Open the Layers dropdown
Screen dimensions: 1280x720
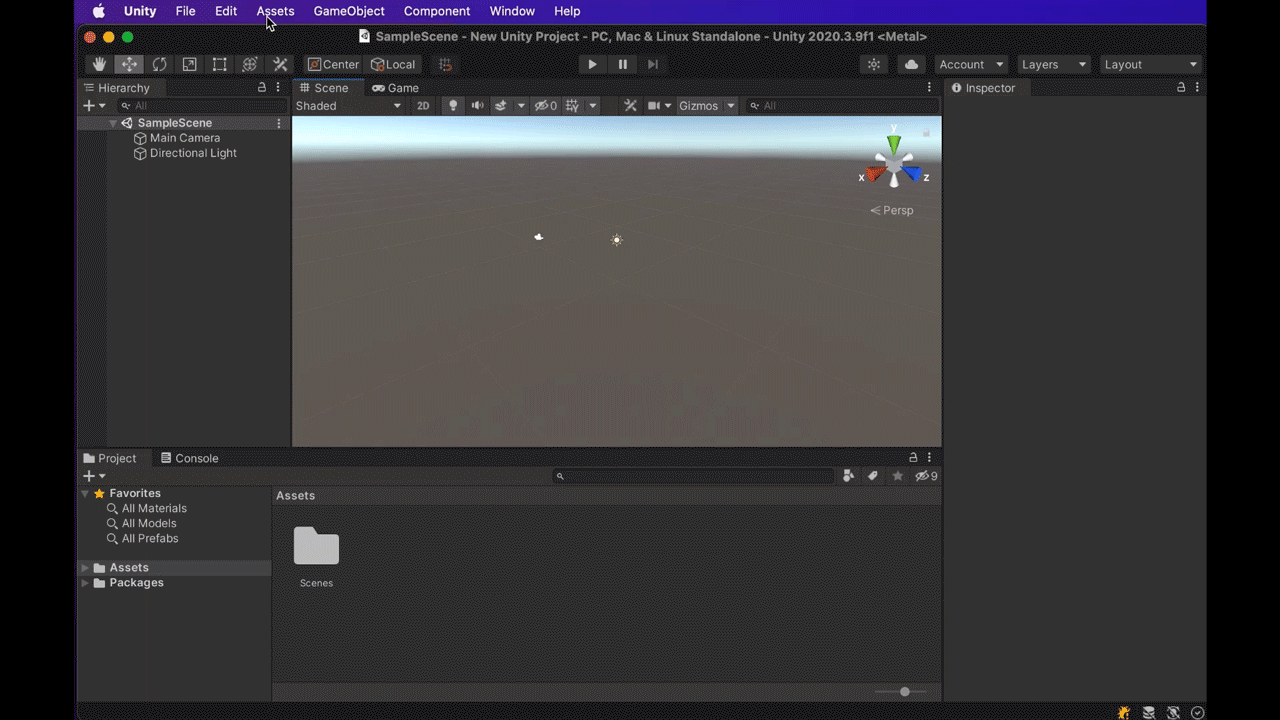click(x=1053, y=64)
